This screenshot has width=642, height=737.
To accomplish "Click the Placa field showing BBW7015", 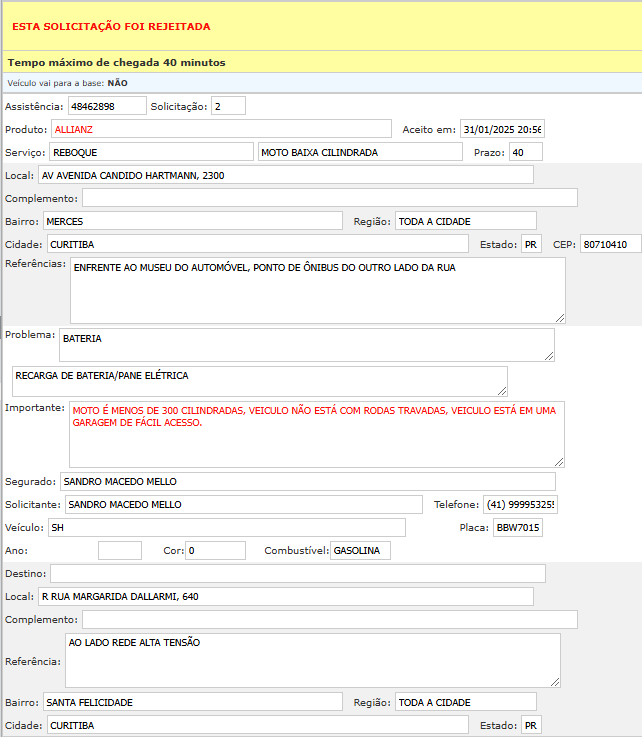I will click(x=518, y=527).
